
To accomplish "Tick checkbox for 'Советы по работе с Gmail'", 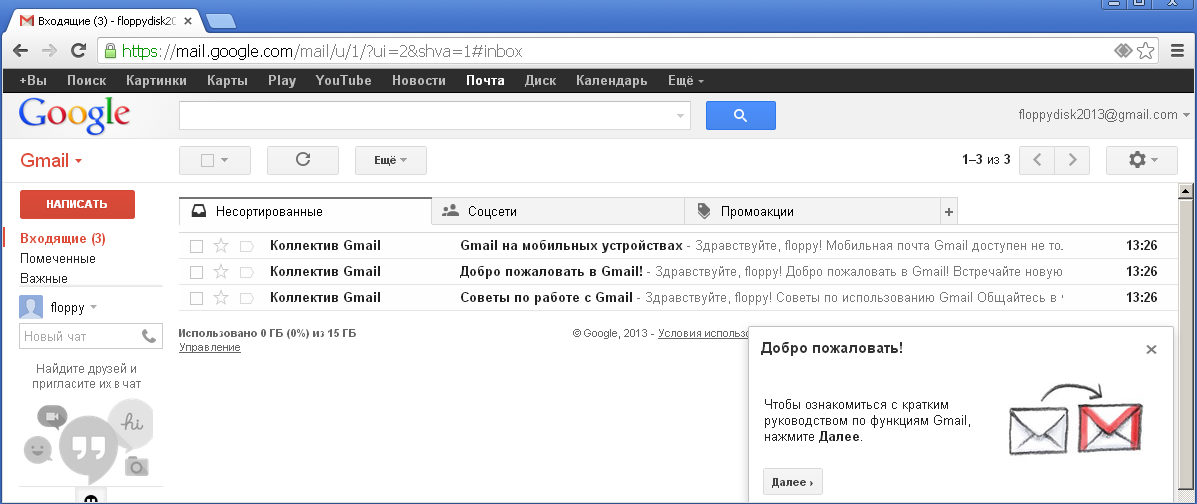I will 196,298.
